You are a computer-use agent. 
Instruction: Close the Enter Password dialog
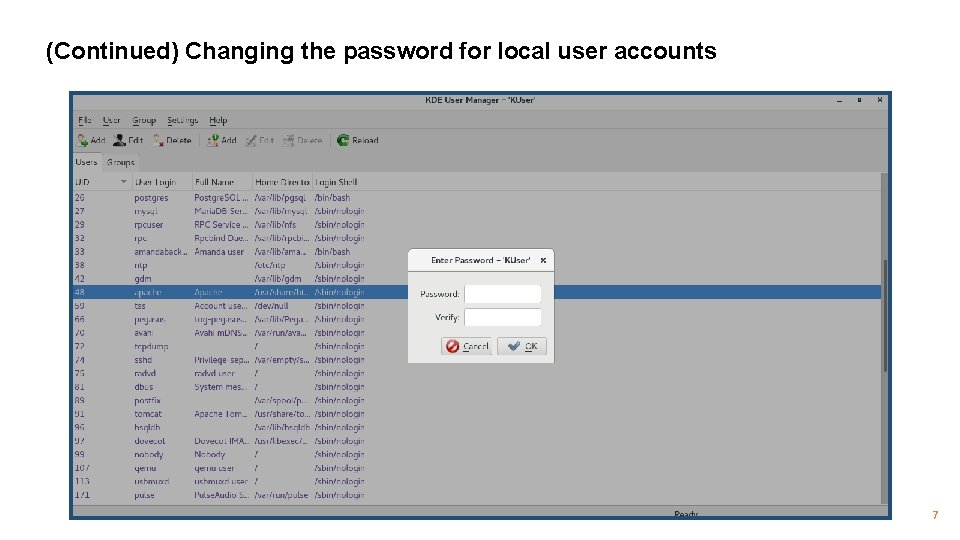click(543, 260)
